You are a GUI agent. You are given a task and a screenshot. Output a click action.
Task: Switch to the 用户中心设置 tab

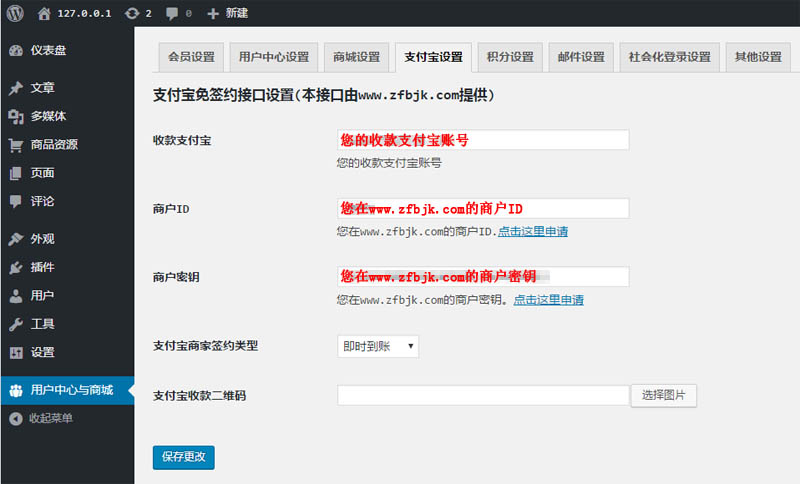pos(274,57)
